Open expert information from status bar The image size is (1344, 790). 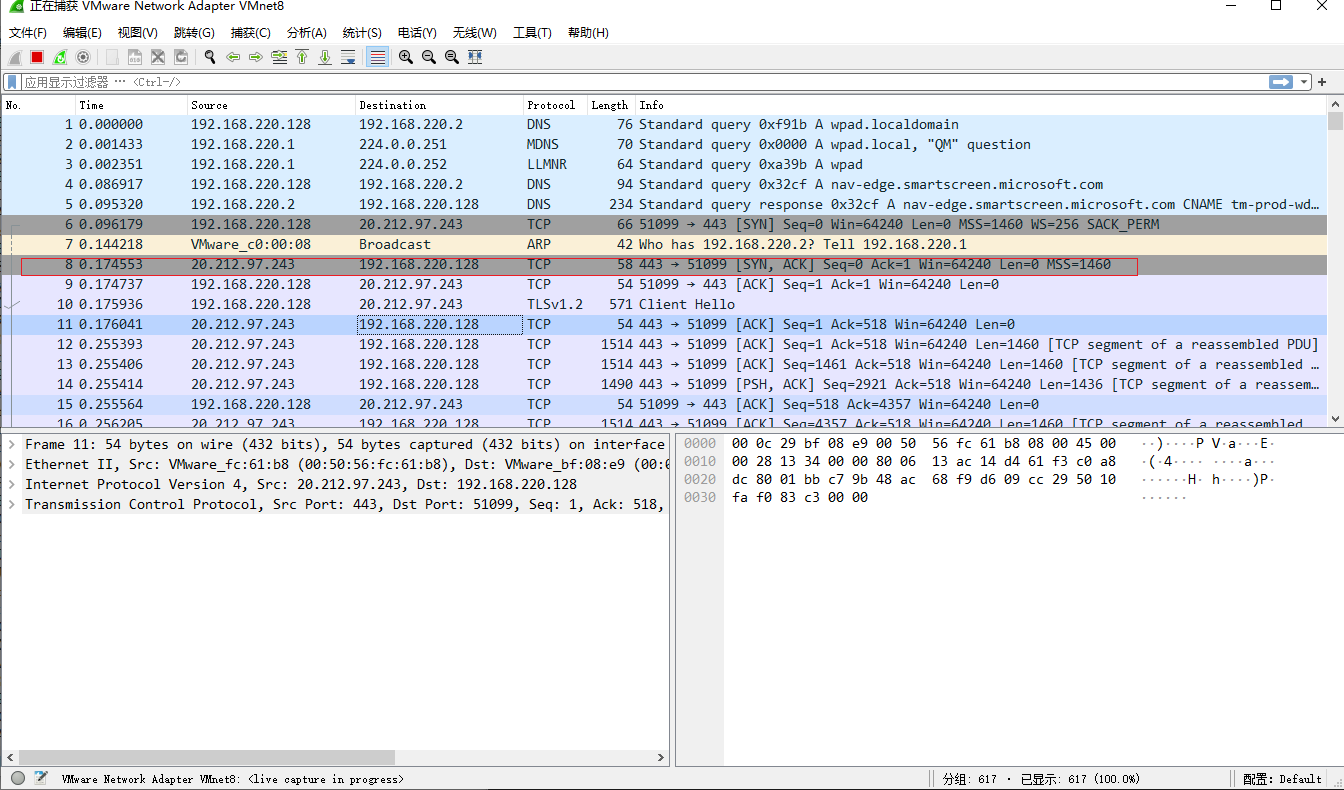[18, 778]
